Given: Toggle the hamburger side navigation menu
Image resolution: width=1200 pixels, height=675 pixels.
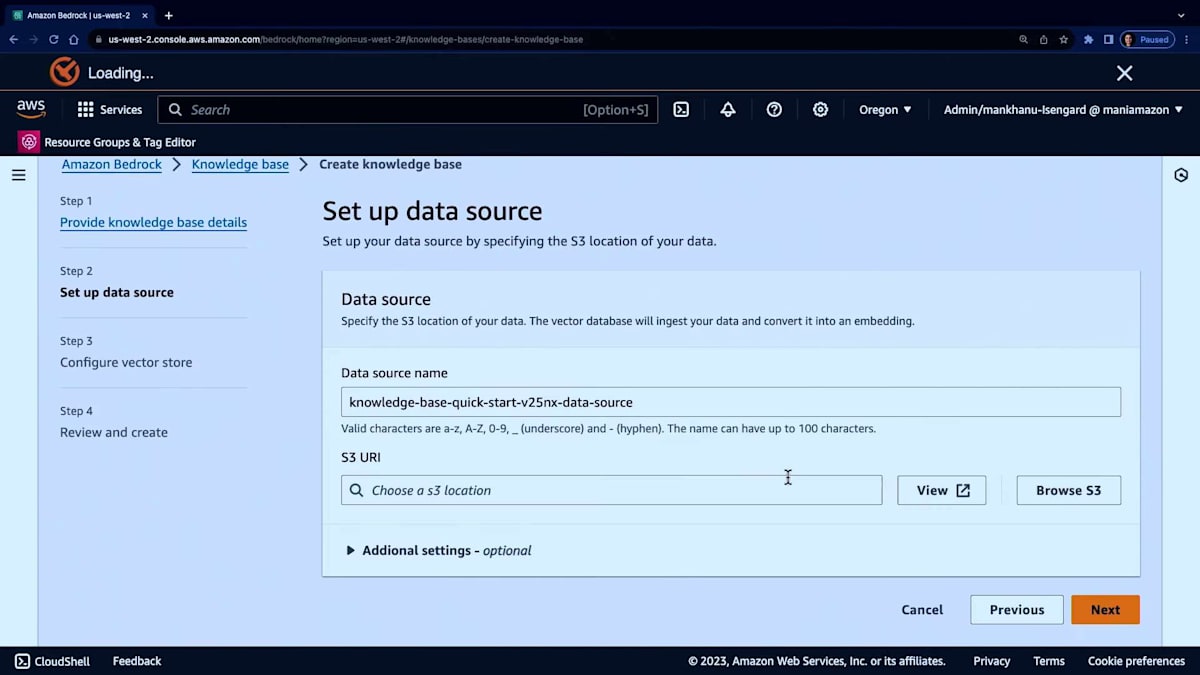Looking at the screenshot, I should tap(18, 175).
